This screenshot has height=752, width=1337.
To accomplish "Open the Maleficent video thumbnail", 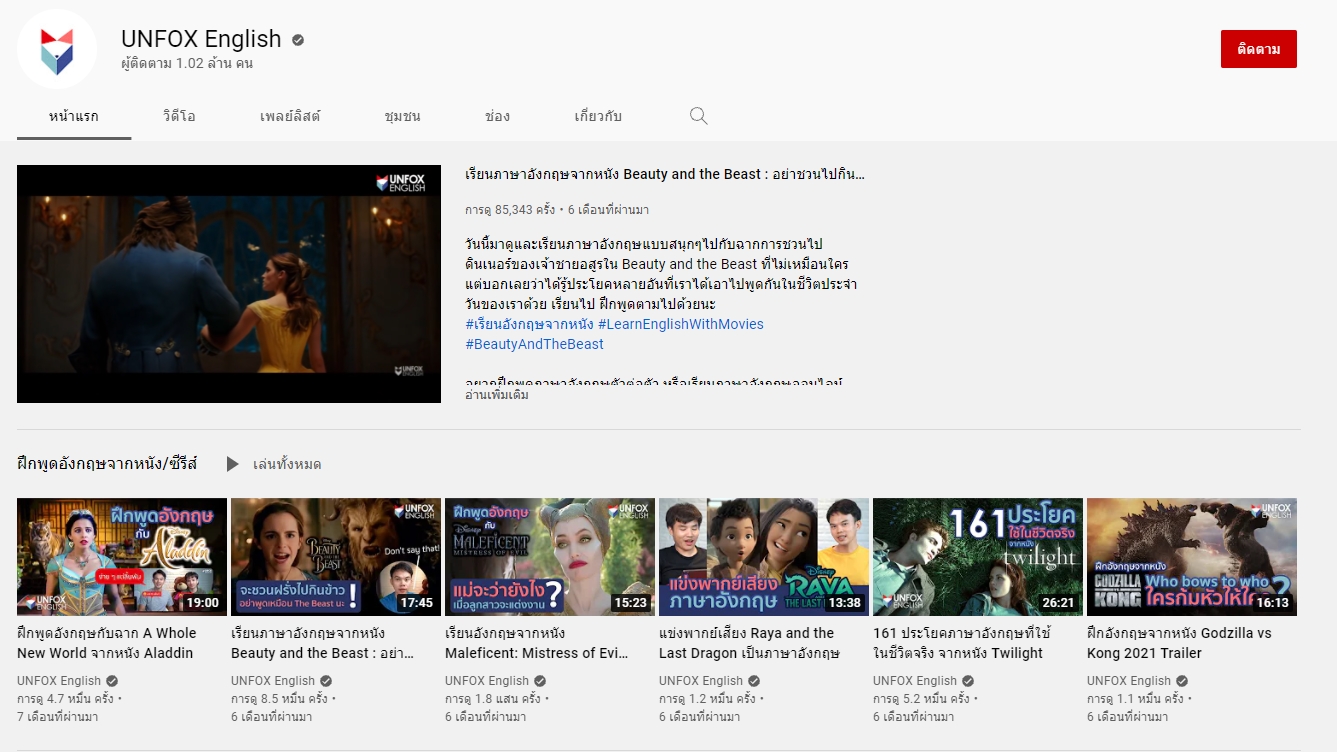I will (x=550, y=556).
